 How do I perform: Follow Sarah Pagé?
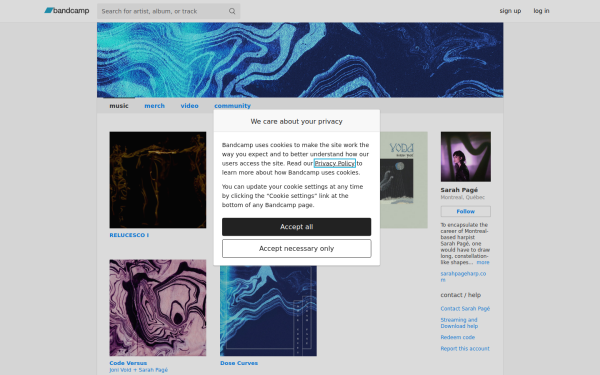466,211
